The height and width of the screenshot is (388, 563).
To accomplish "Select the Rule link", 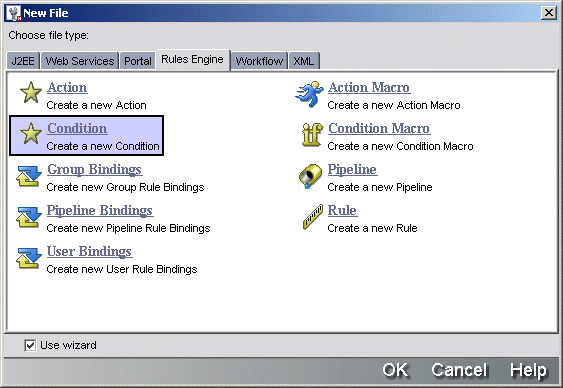I will (342, 210).
